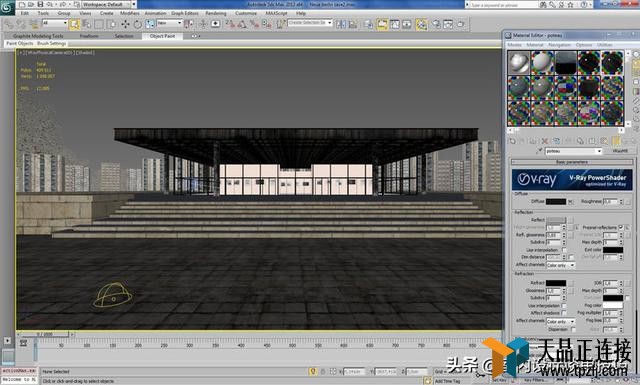
Task: Open the Edit menu
Action: point(25,13)
